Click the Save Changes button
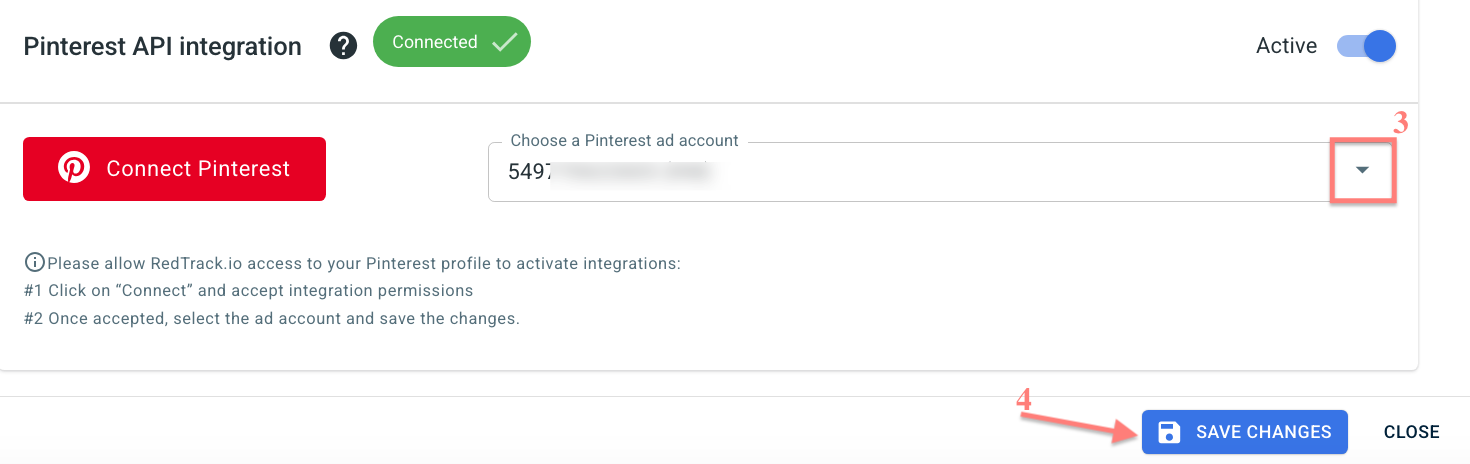The height and width of the screenshot is (464, 1470). (1245, 432)
